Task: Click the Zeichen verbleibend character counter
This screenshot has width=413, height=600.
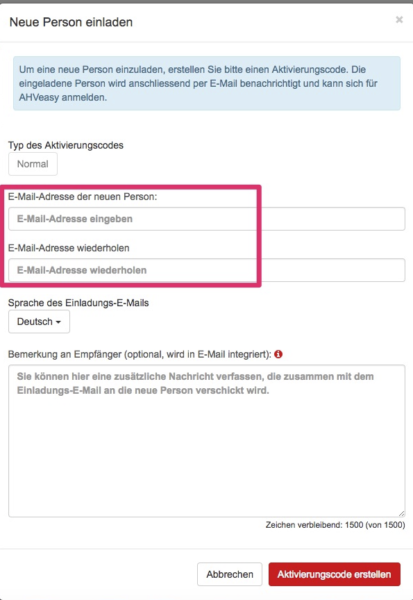Action: pyautogui.click(x=335, y=525)
